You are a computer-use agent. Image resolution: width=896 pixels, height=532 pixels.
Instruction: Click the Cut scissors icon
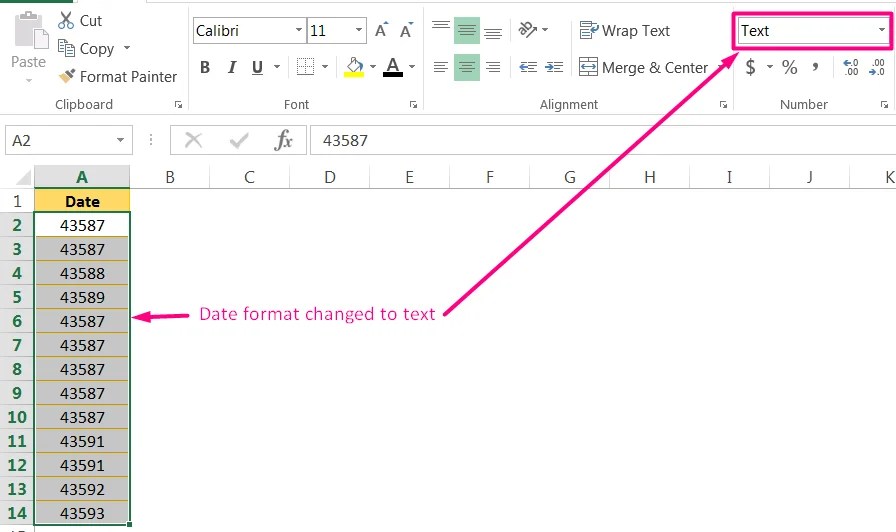tap(66, 21)
